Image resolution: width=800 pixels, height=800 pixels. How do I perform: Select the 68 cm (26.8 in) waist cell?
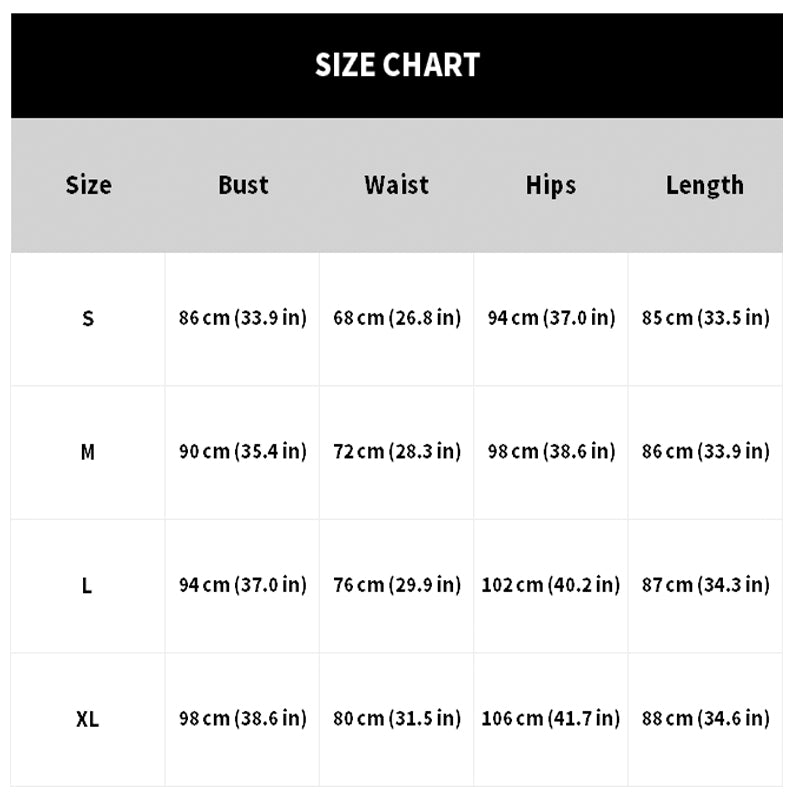397,318
